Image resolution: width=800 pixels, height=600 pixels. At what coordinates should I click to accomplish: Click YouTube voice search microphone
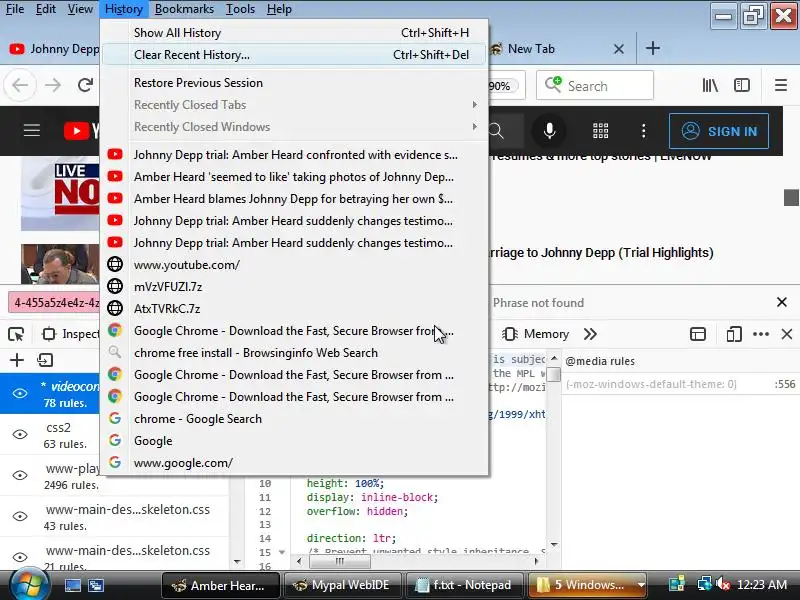click(549, 131)
